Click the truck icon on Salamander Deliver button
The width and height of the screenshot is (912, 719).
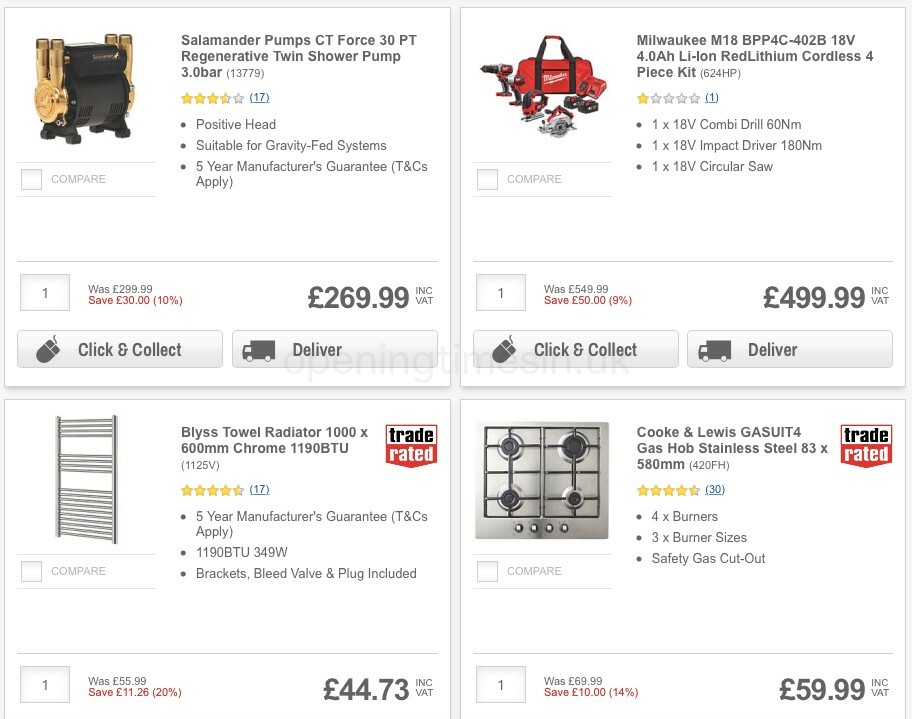pyautogui.click(x=259, y=349)
